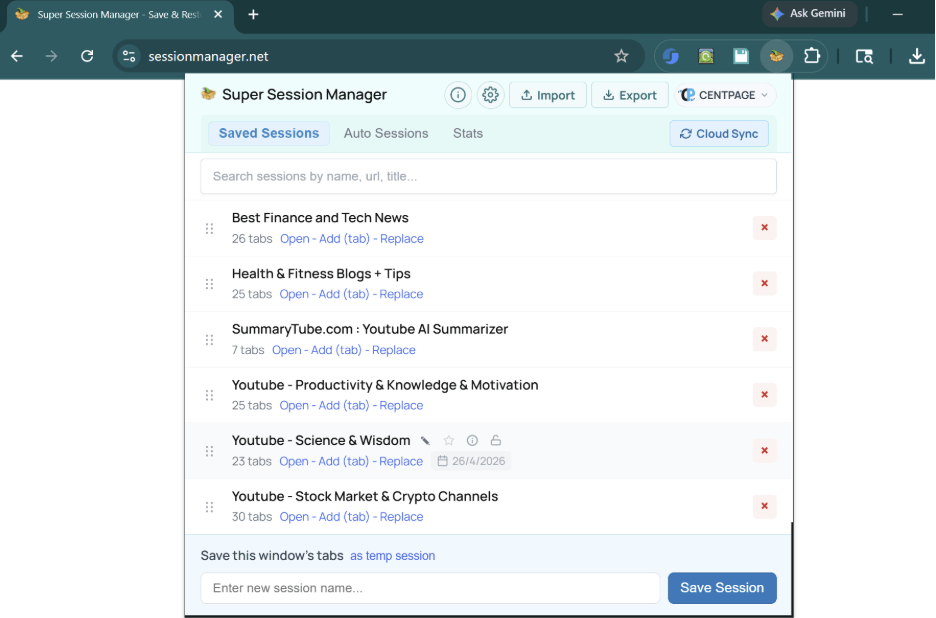
Task: Click the Ask Gemini button
Action: pos(809,14)
